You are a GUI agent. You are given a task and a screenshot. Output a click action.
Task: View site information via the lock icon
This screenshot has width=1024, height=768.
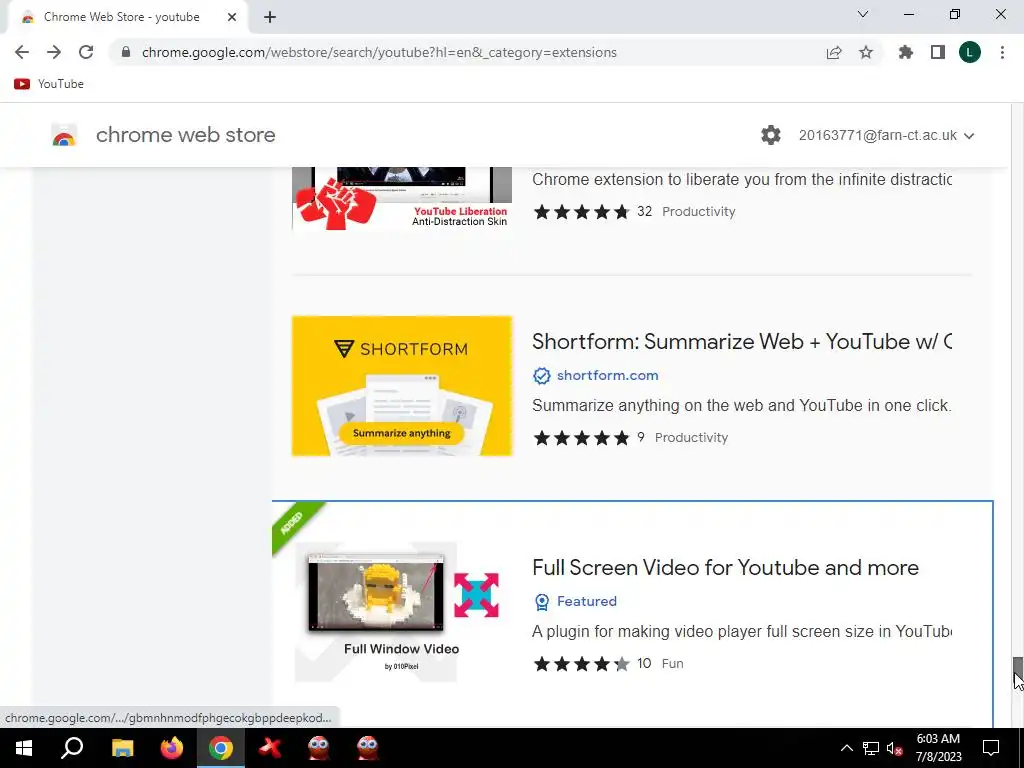[126, 52]
